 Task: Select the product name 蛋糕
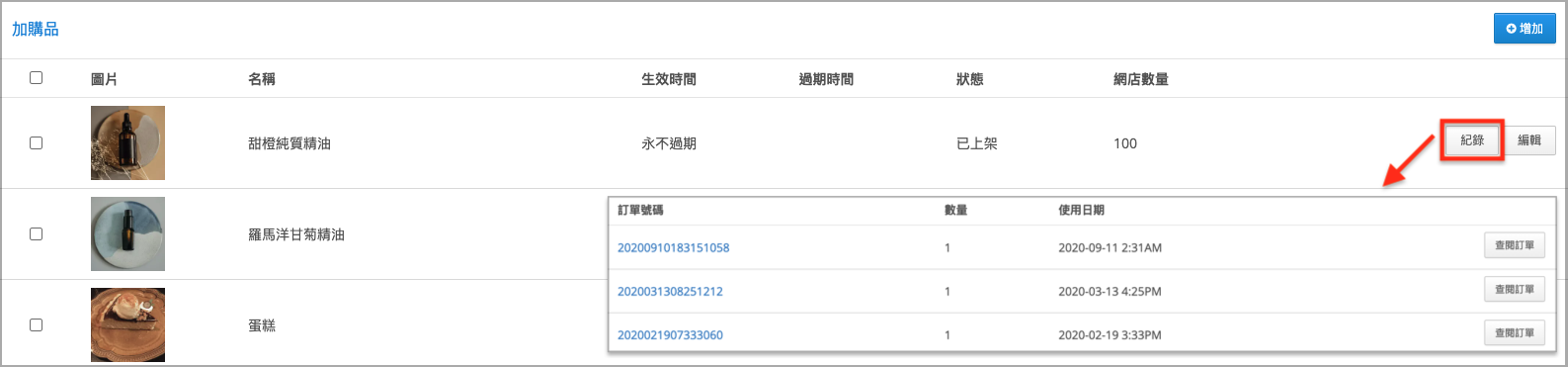(x=262, y=325)
